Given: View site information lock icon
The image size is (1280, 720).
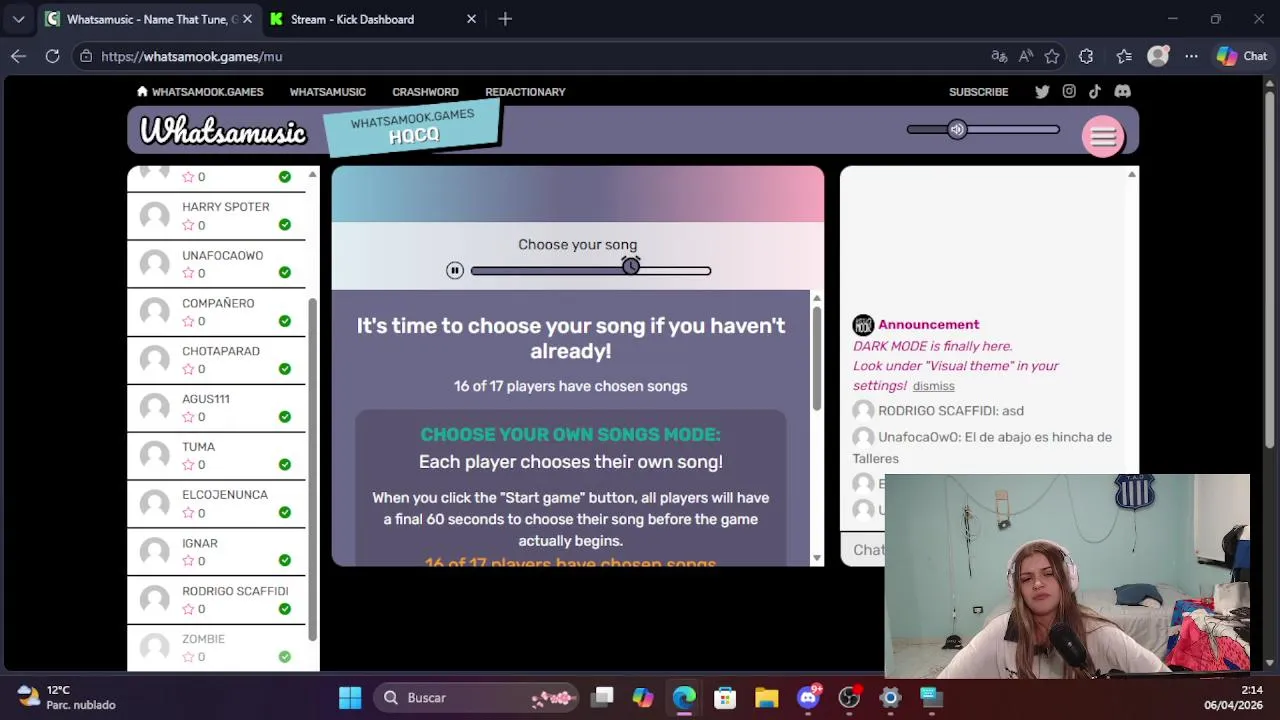Looking at the screenshot, I should click(87, 56).
